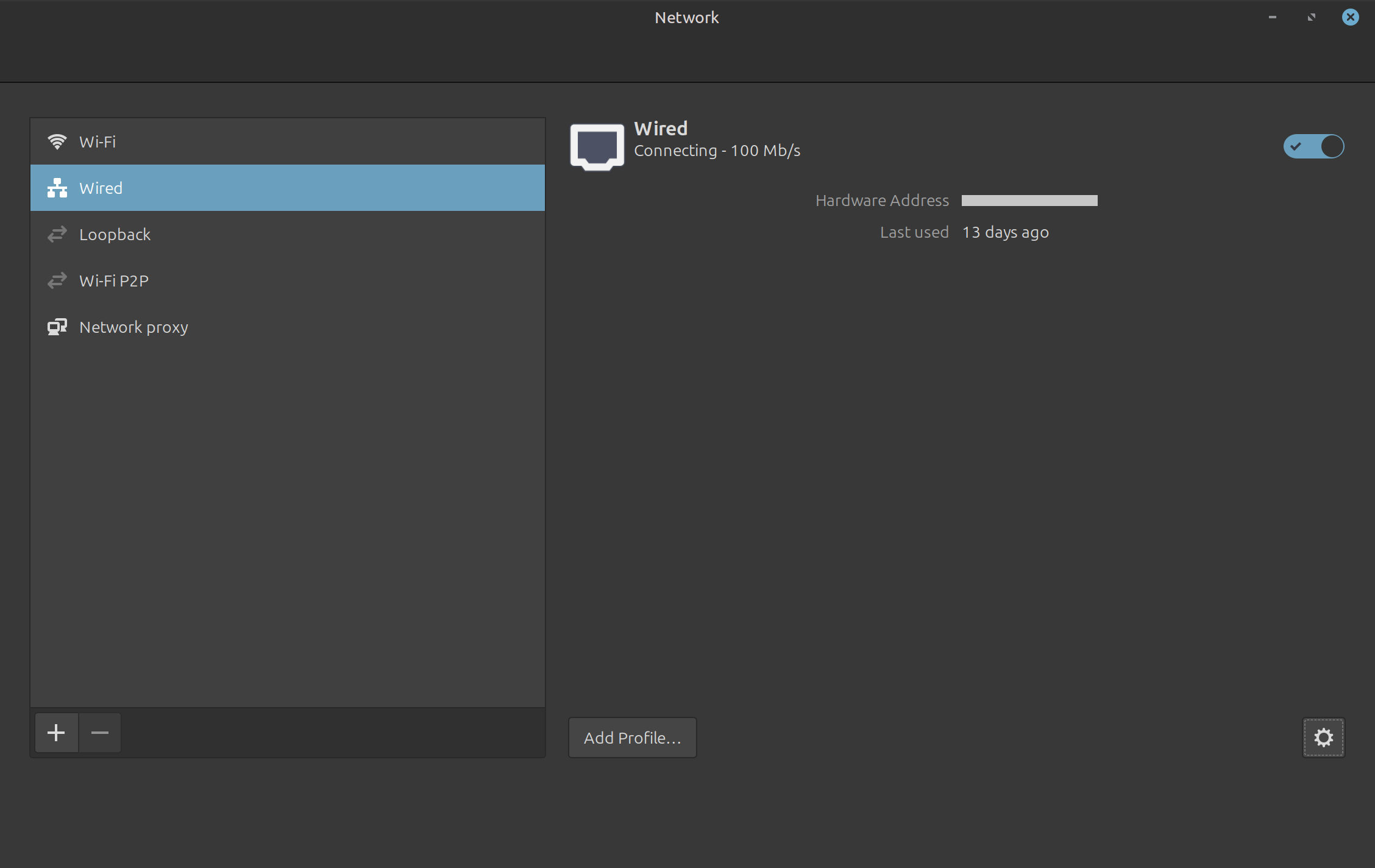Image resolution: width=1375 pixels, height=868 pixels.
Task: Click the Loopback arrows icon
Action: (x=57, y=234)
